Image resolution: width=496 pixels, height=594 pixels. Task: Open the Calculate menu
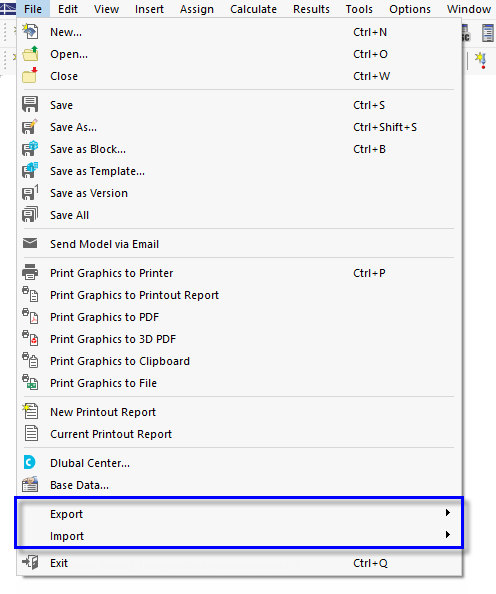tap(253, 9)
